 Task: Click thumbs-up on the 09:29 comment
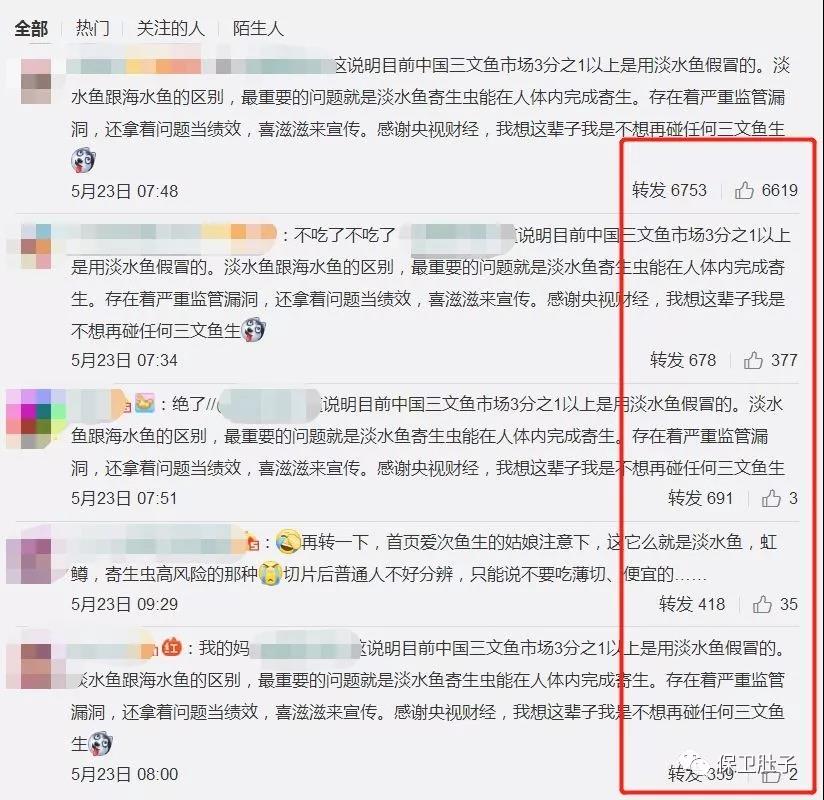pyautogui.click(x=762, y=604)
